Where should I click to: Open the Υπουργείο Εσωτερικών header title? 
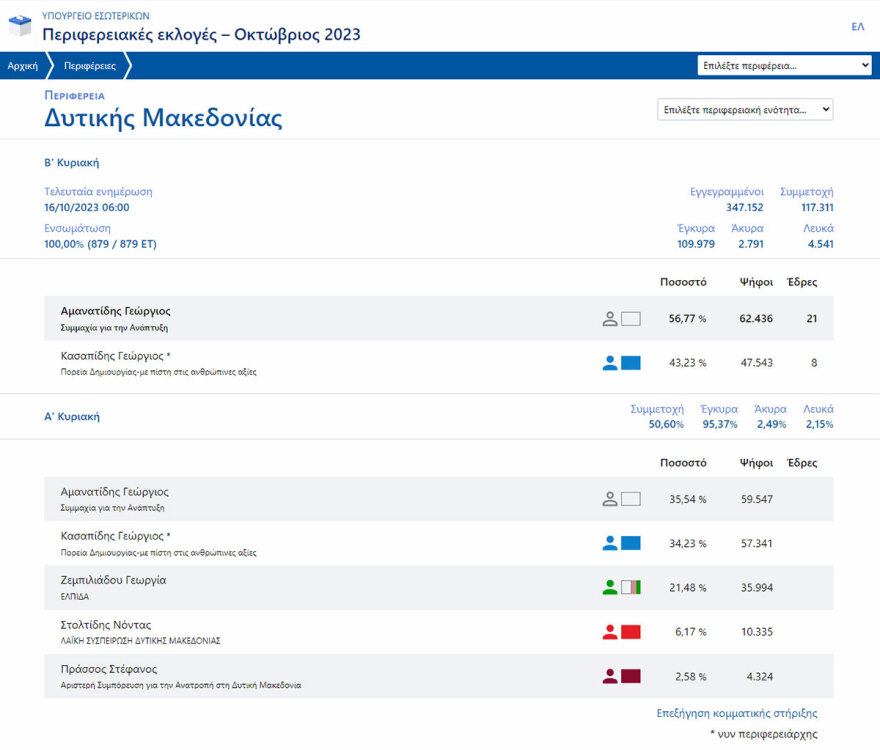pos(96,16)
